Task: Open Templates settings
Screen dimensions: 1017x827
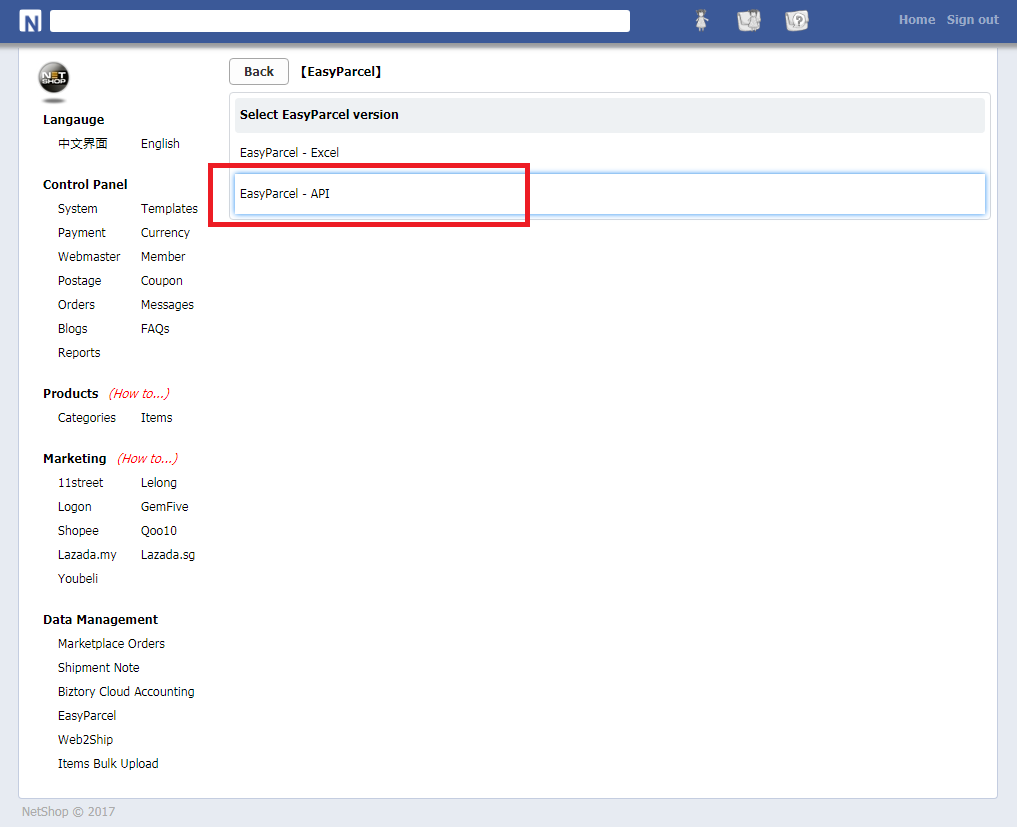Action: (169, 208)
